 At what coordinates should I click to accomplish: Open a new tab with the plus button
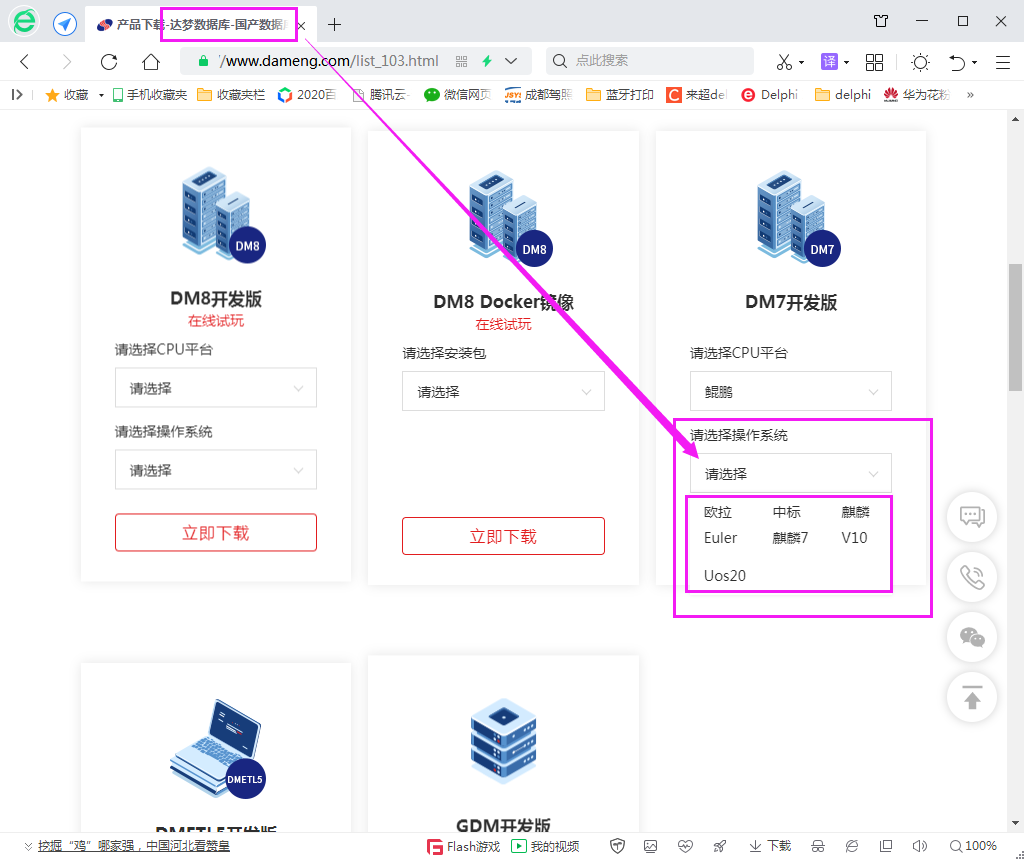[x=334, y=25]
